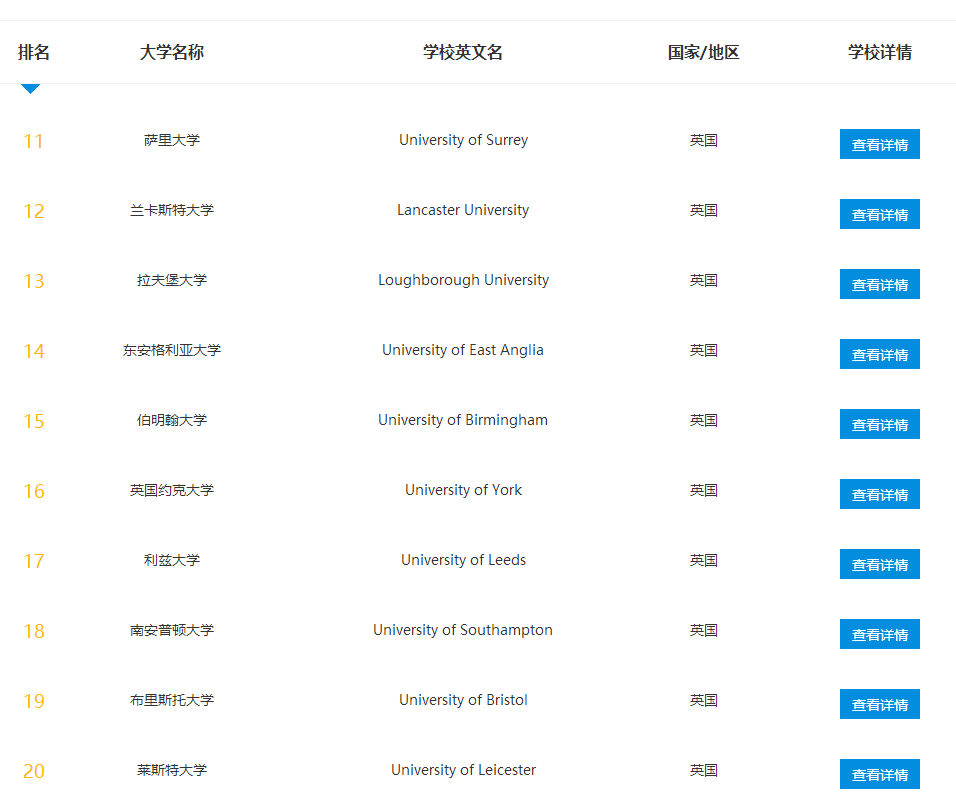This screenshot has height=806, width=956.
Task: Click the 国家/地区 column header
Action: point(704,52)
